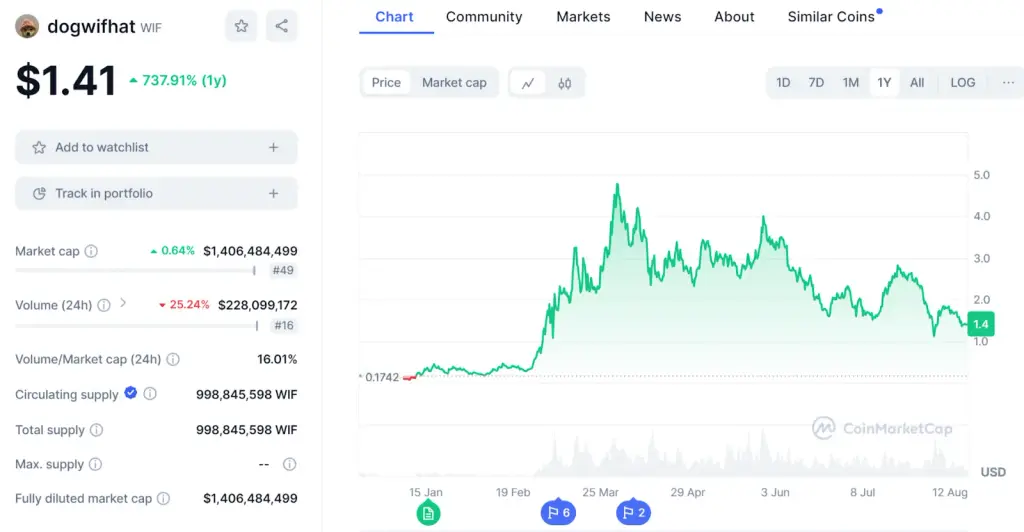
Task: Toggle chart to Market cap mode
Action: coord(454,83)
